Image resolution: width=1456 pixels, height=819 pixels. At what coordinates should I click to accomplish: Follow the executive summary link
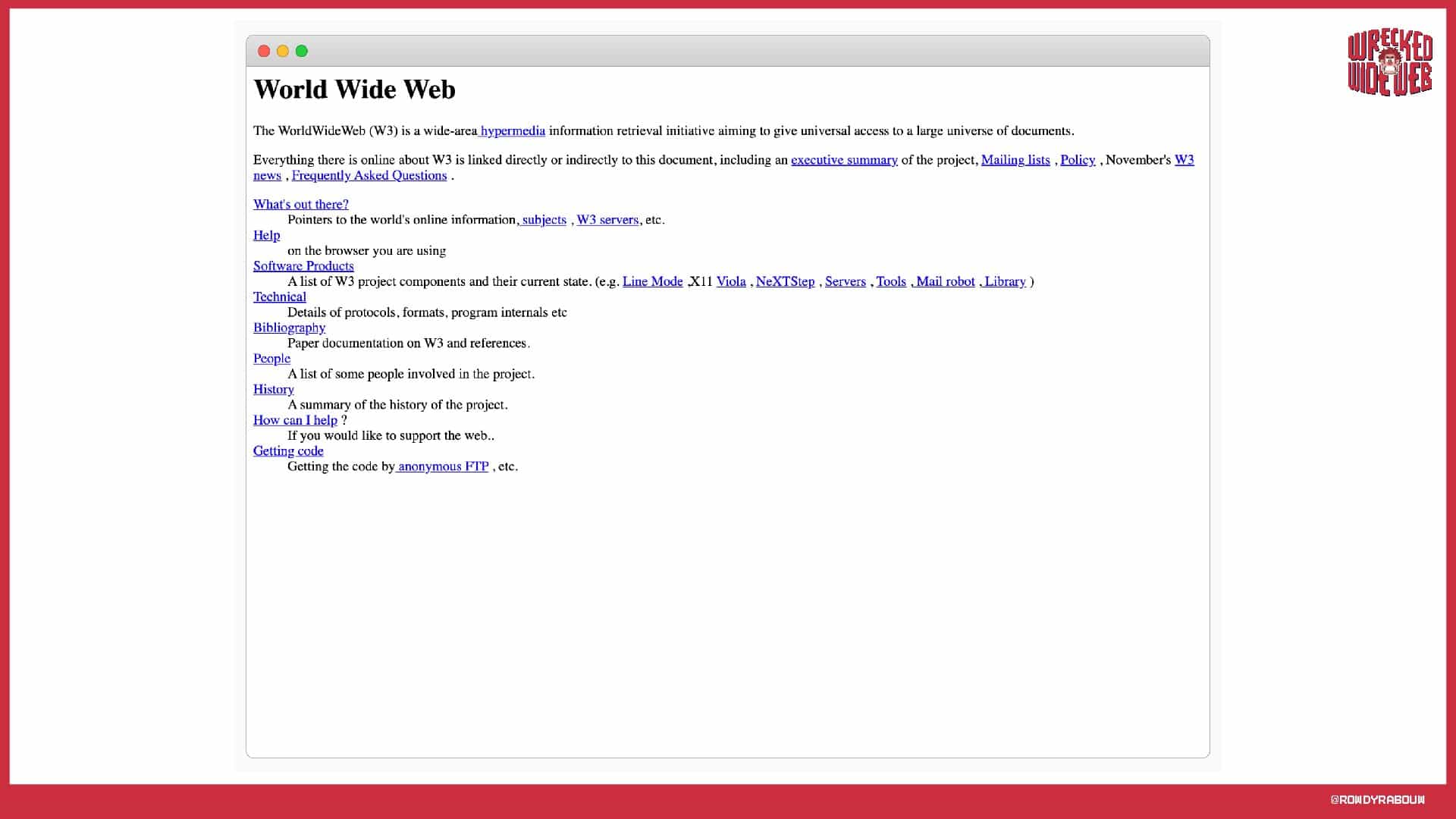pos(844,159)
